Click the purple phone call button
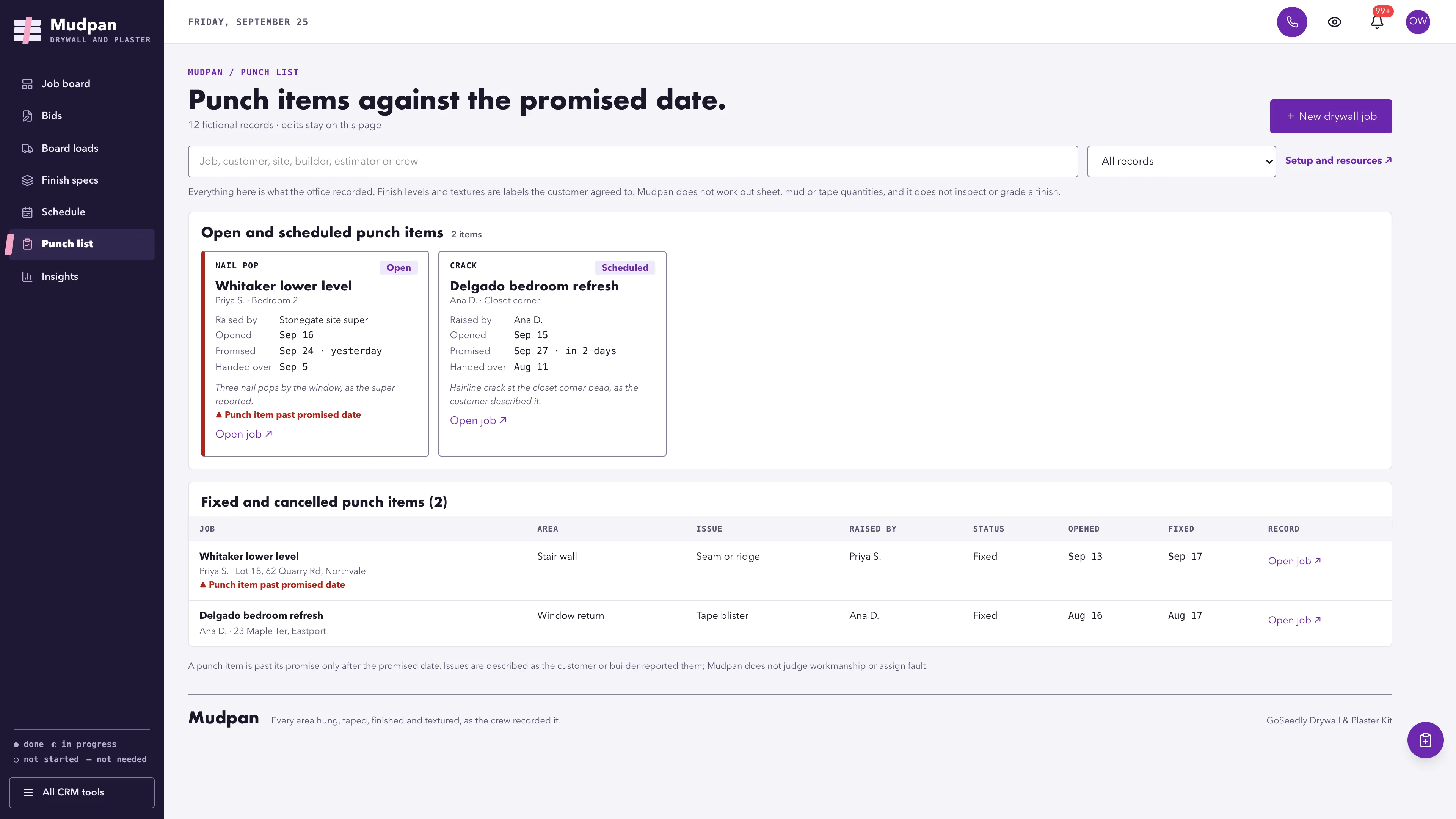Screen dimensions: 1456x819 (x=1292, y=22)
